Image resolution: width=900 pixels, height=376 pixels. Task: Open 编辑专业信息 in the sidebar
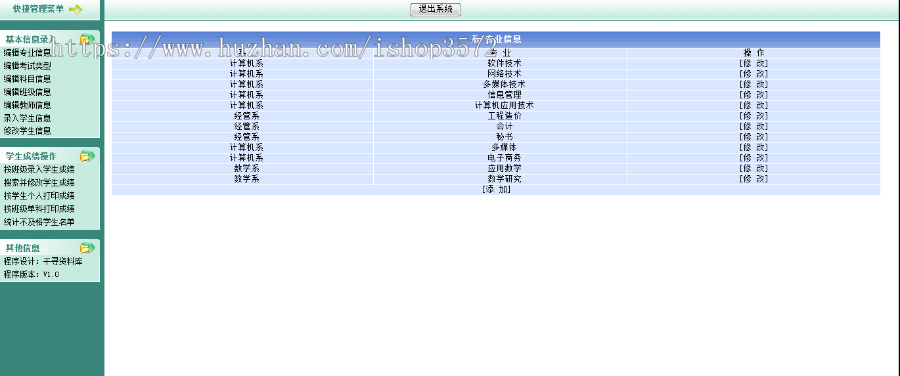click(x=28, y=52)
